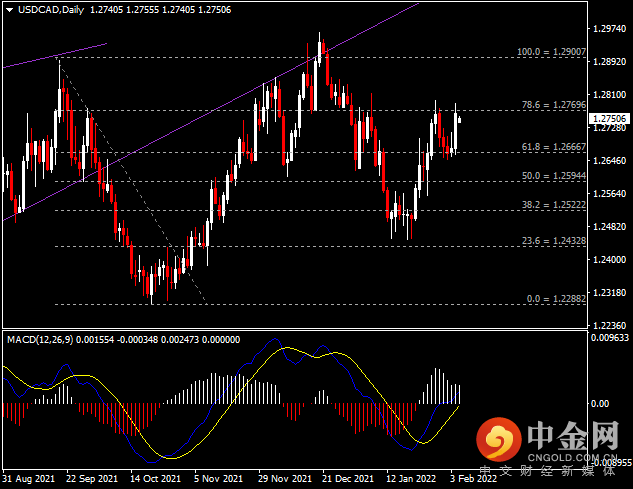Image resolution: width=633 pixels, height=489 pixels.
Task: Click date label 5 Nov 2021
Action: tap(218, 479)
